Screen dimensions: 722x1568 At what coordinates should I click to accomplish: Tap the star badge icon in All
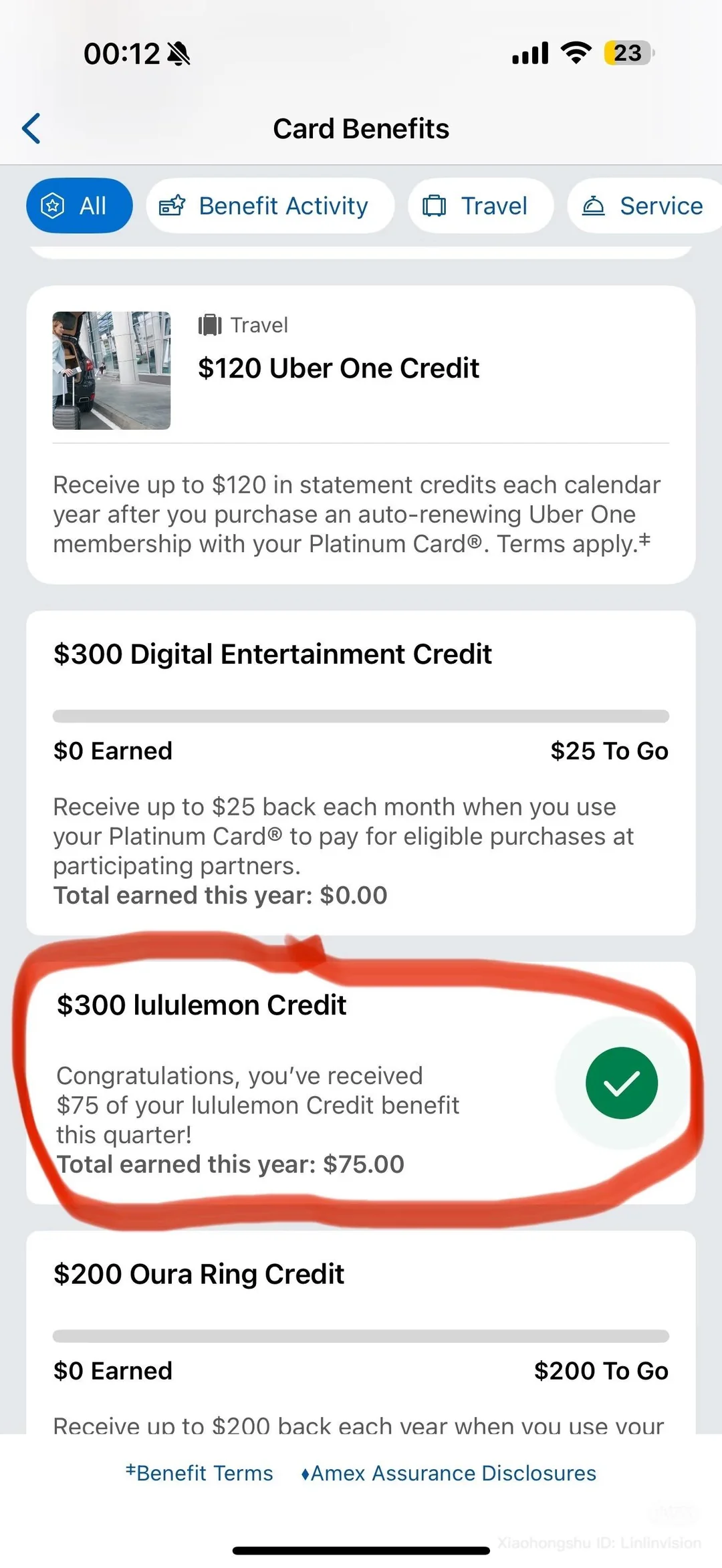click(x=53, y=206)
